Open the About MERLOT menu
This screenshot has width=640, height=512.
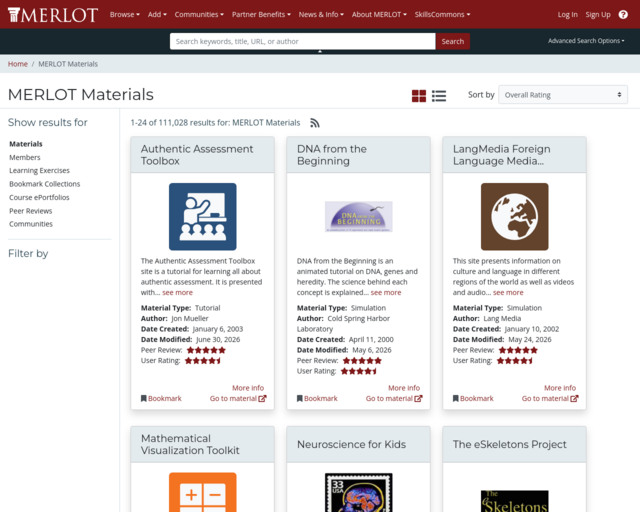(x=379, y=15)
